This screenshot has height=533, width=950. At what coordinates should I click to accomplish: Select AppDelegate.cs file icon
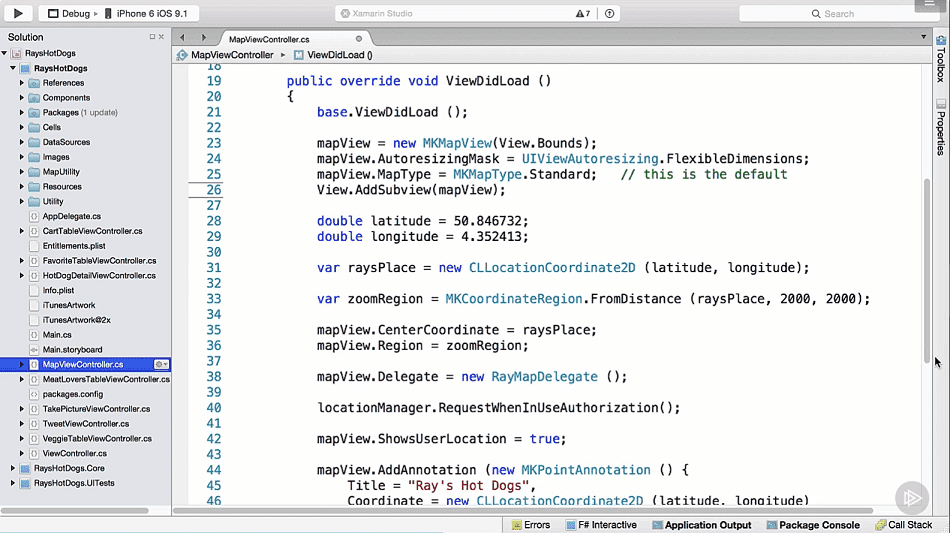point(34,216)
